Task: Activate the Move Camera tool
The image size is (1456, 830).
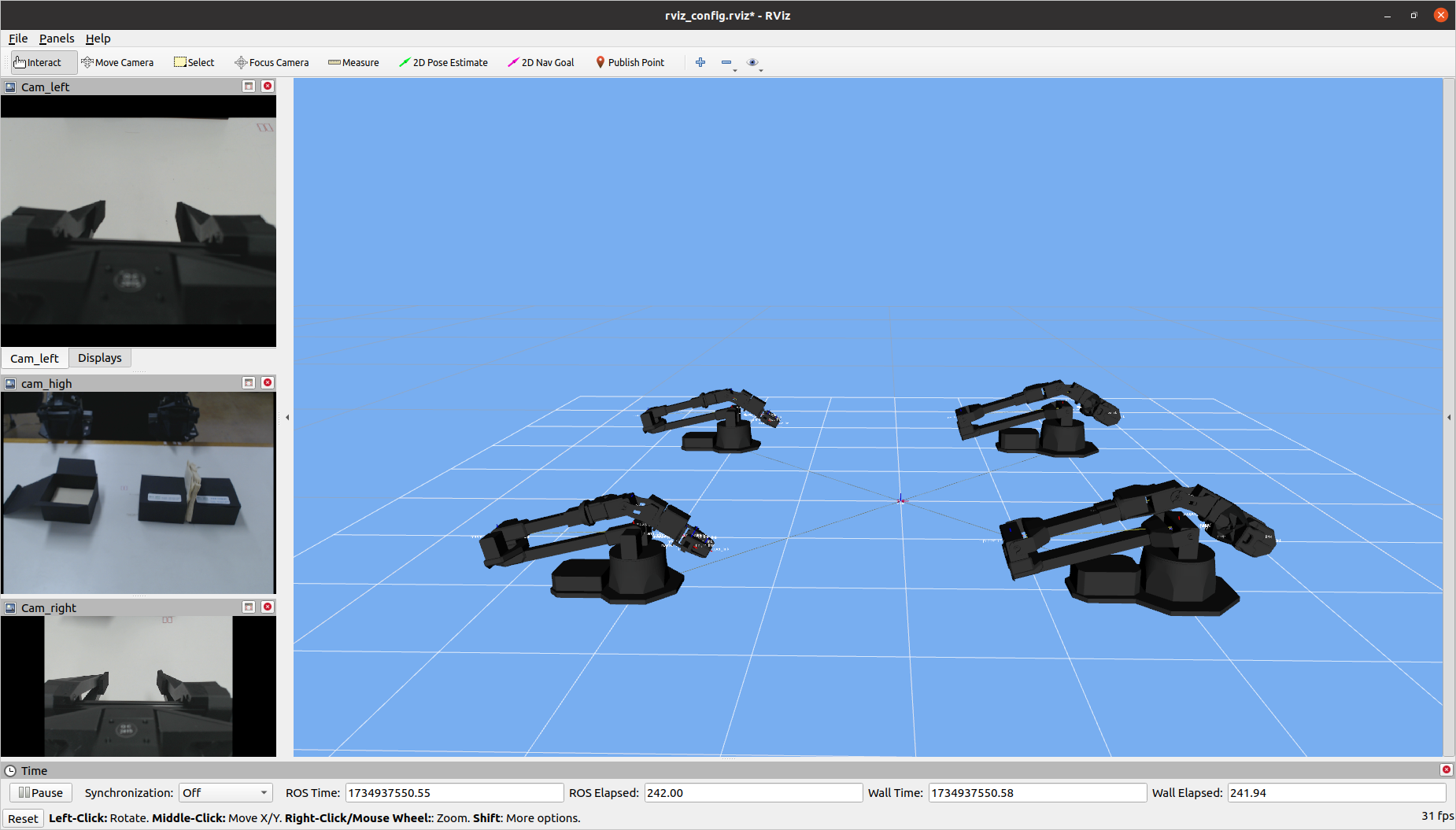Action: [117, 62]
